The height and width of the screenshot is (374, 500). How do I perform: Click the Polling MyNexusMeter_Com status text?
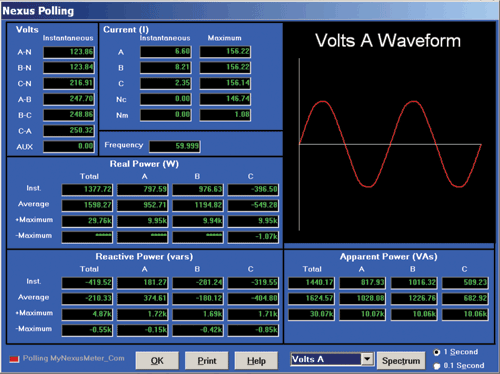[x=74, y=358]
